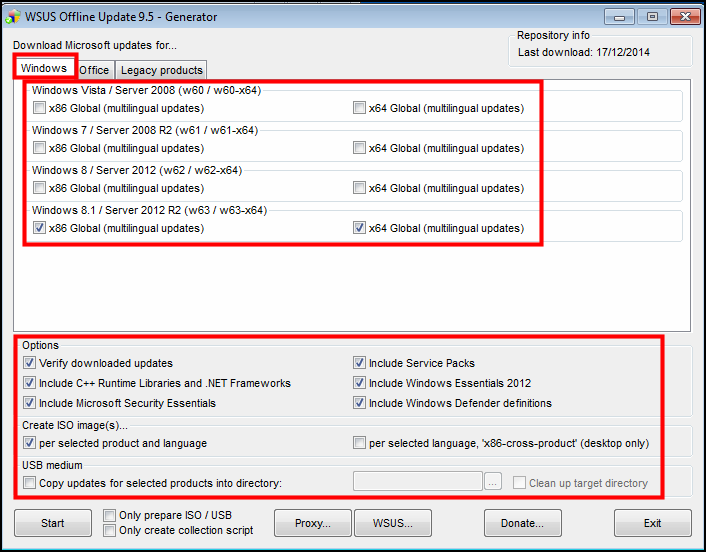The width and height of the screenshot is (706, 552).
Task: Toggle Include Windows Defender definitions checkbox
Action: point(360,403)
